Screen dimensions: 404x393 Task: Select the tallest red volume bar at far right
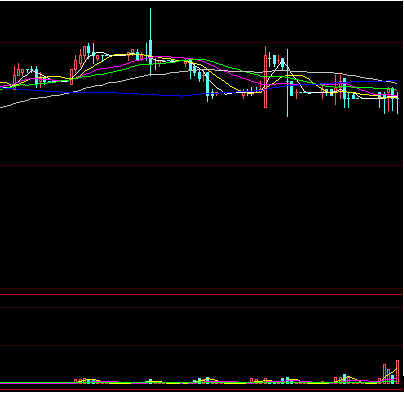tap(397, 372)
